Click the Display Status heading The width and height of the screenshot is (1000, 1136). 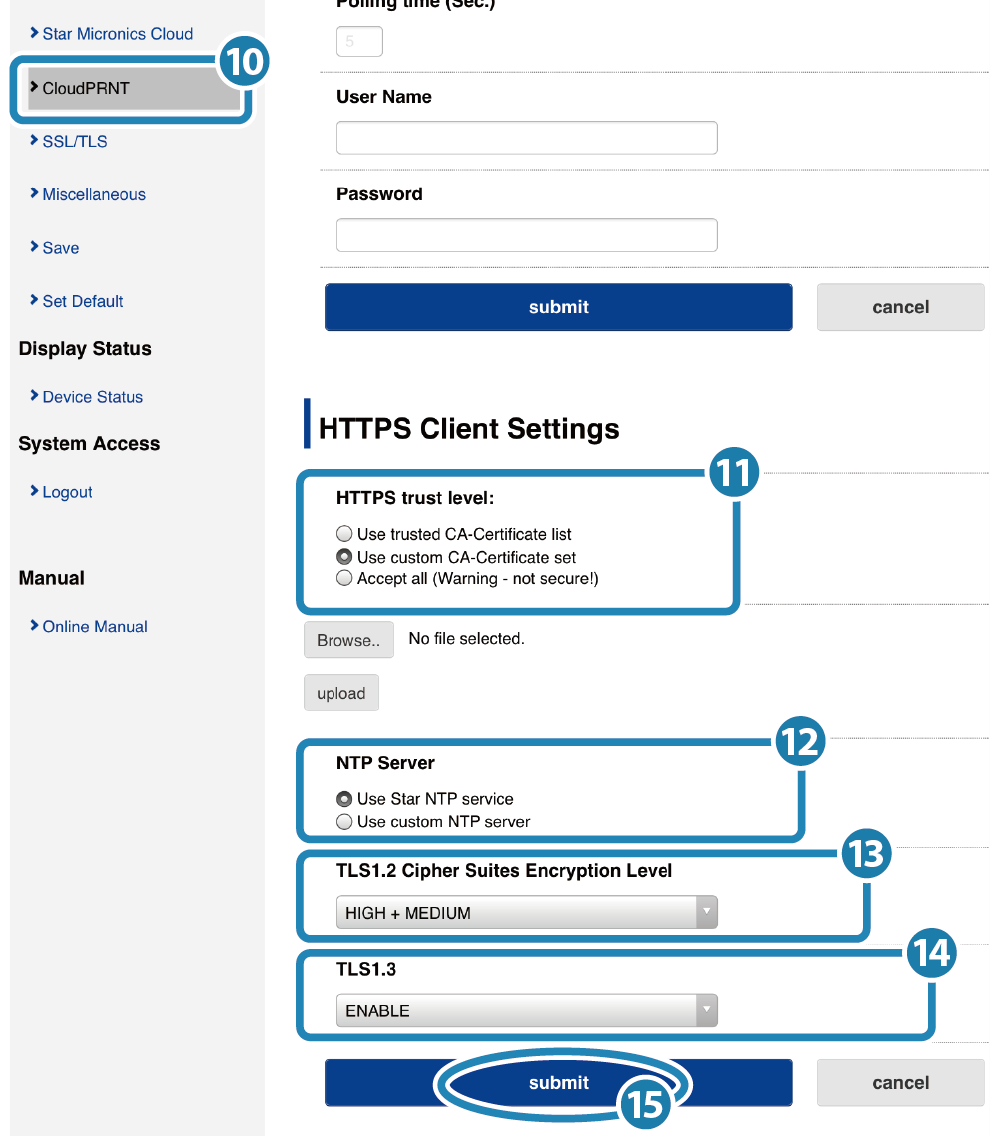pyautogui.click(x=85, y=348)
